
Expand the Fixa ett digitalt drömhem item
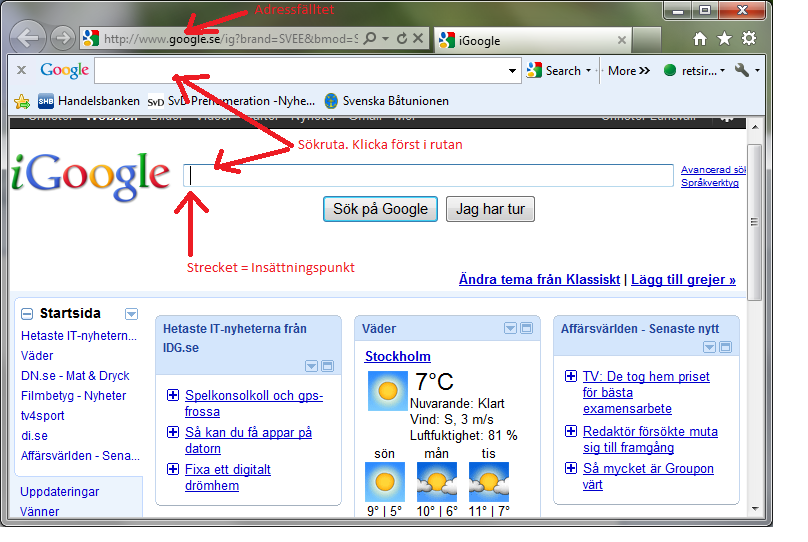tap(173, 469)
